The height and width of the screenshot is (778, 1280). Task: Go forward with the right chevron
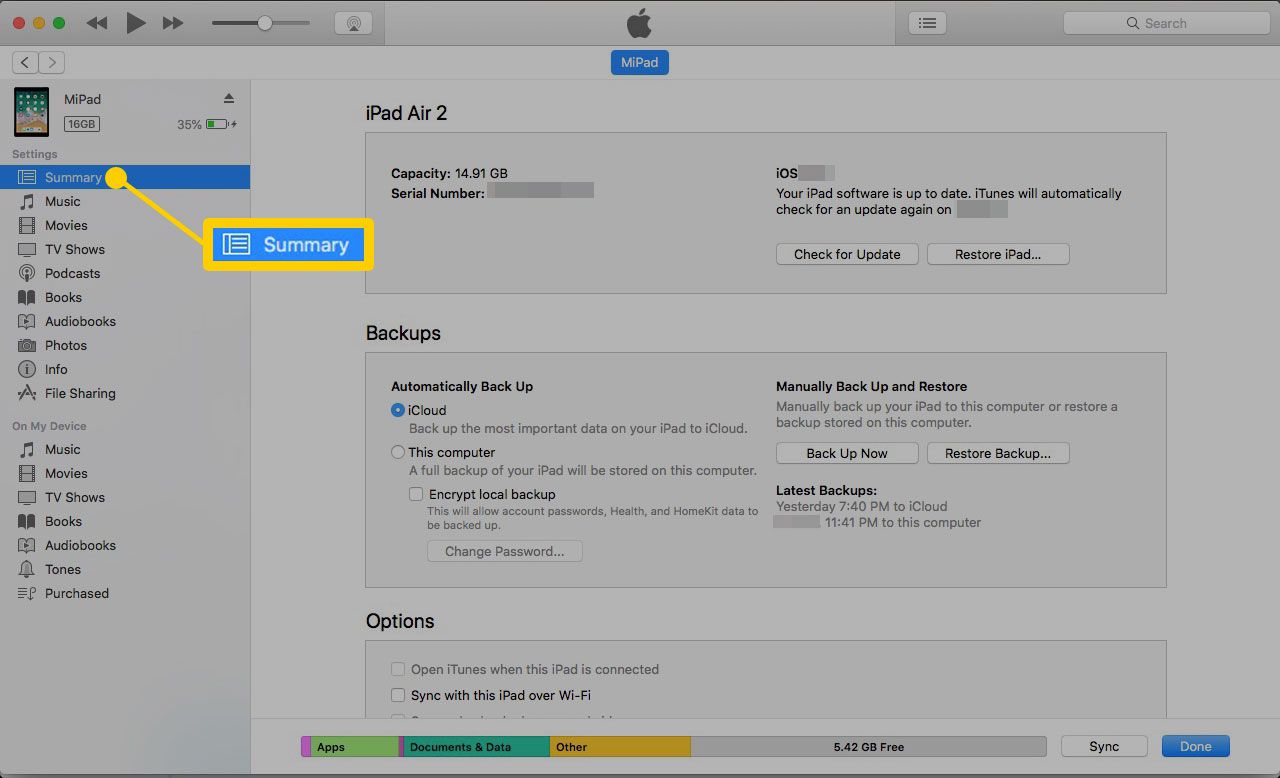pos(52,62)
